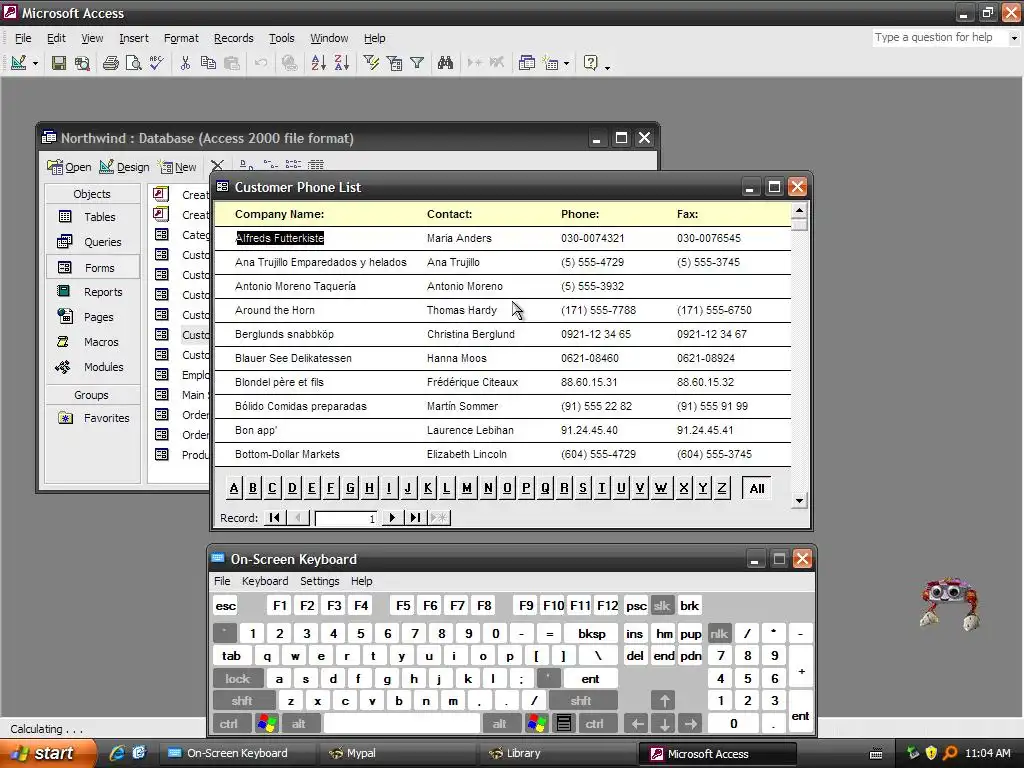Open Print Preview from toolbar
Screen dimensions: 1024x768
click(x=133, y=63)
